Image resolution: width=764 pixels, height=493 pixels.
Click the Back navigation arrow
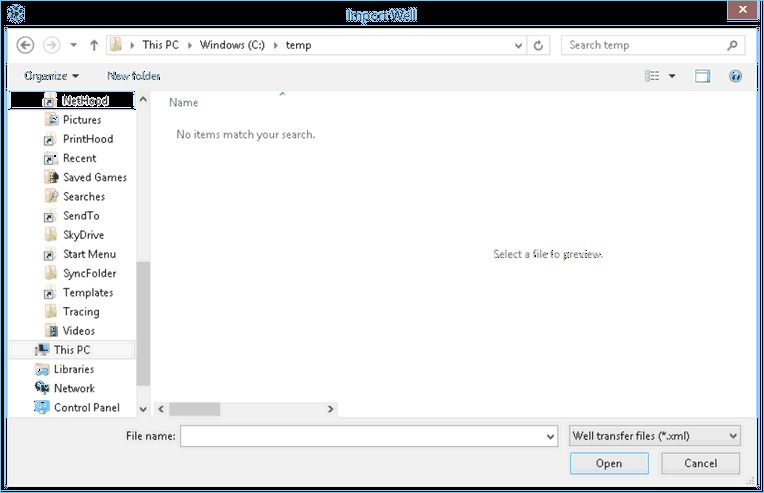pyautogui.click(x=26, y=45)
